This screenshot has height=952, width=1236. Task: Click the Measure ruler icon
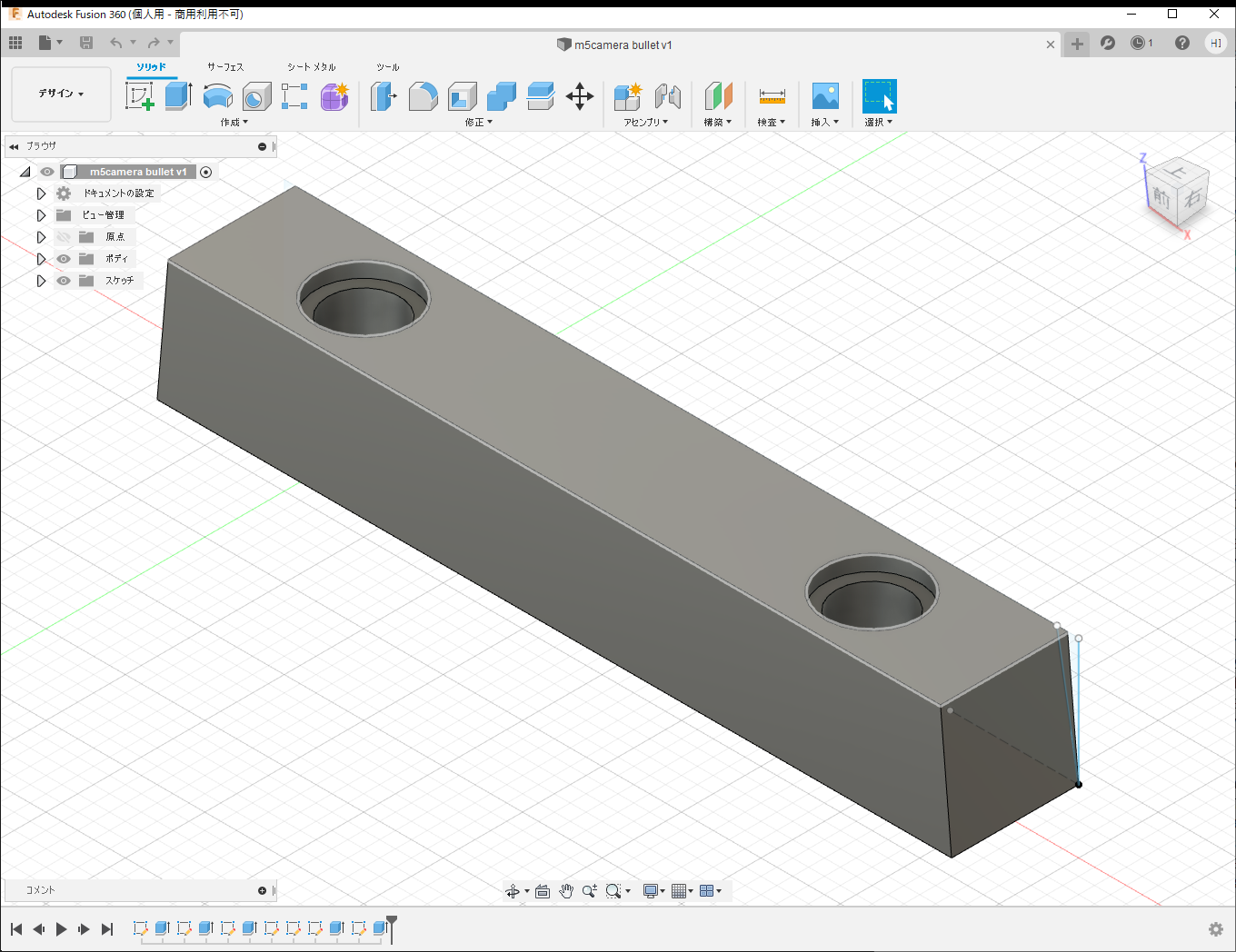(772, 95)
